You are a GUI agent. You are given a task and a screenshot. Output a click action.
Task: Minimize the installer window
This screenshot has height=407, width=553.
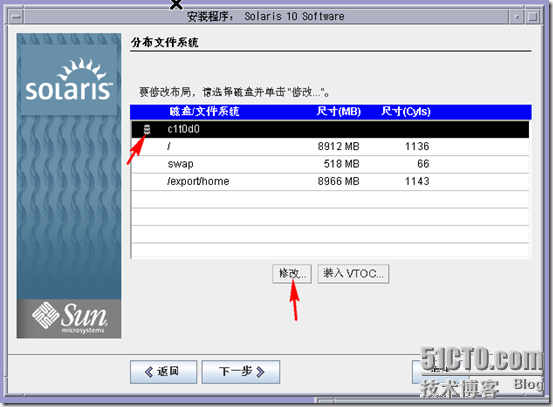coord(516,17)
